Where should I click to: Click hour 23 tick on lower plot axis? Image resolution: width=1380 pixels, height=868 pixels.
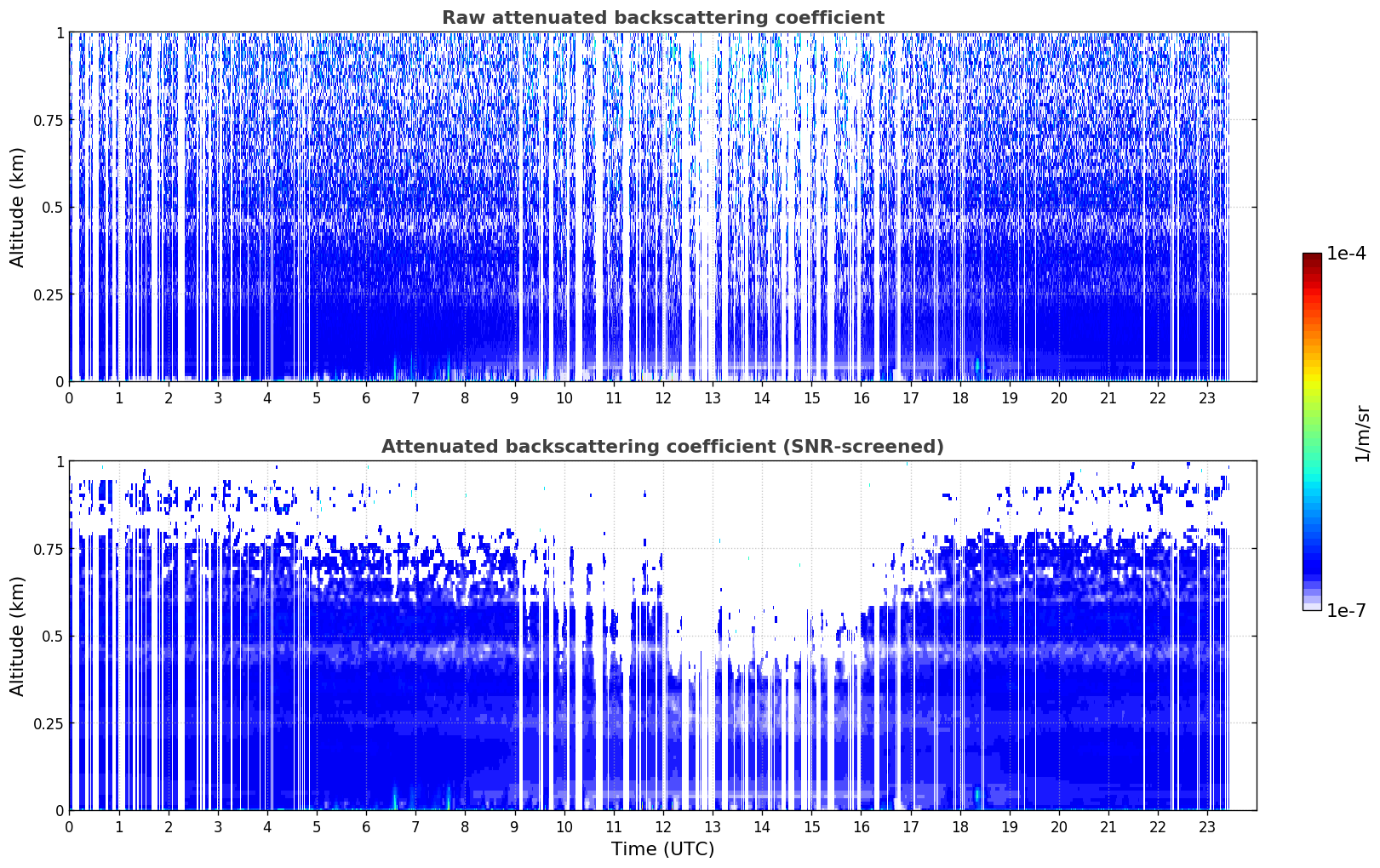[x=1206, y=826]
